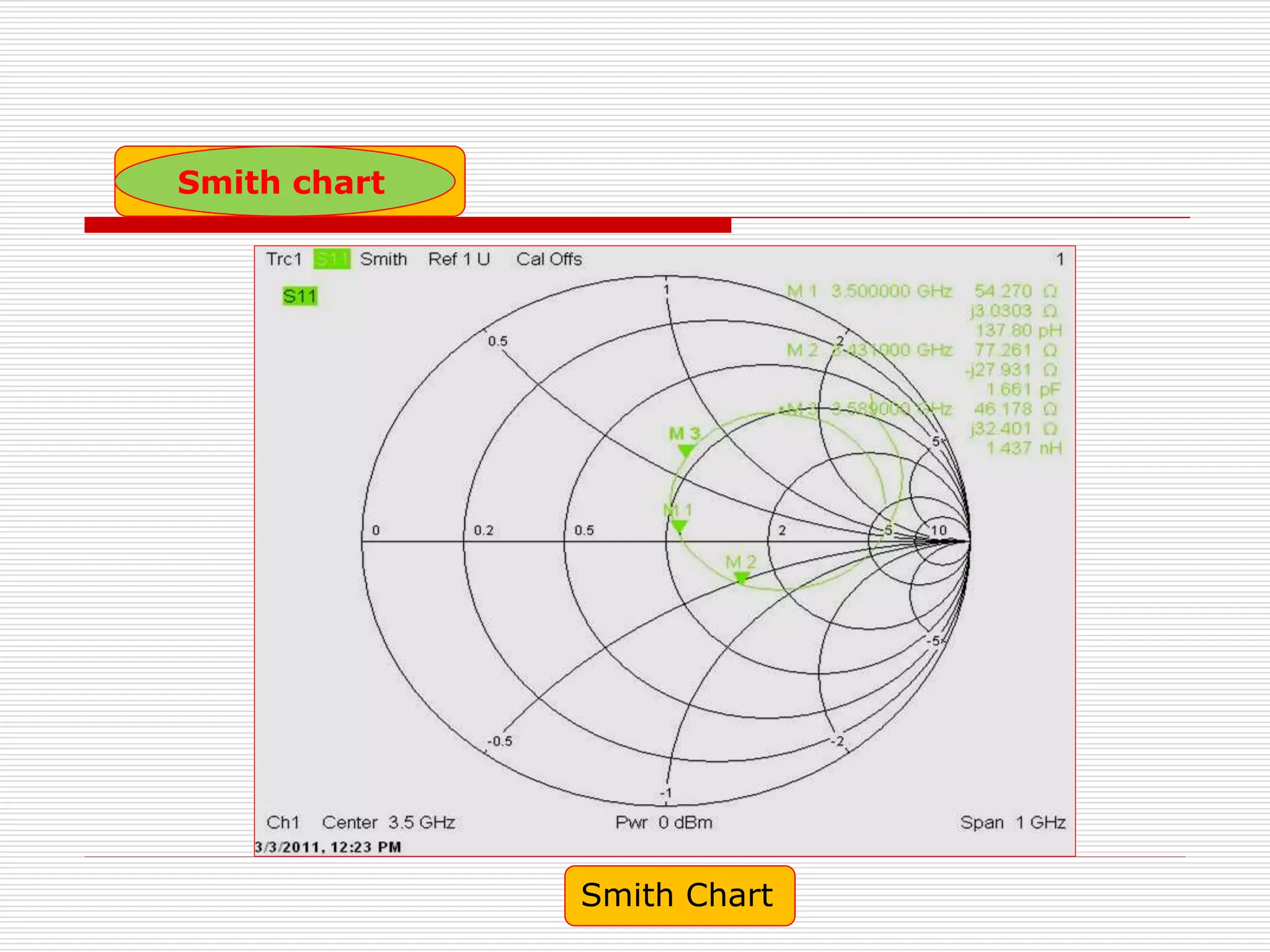
Task: Click the 1.437 nH value
Action: 1024,448
